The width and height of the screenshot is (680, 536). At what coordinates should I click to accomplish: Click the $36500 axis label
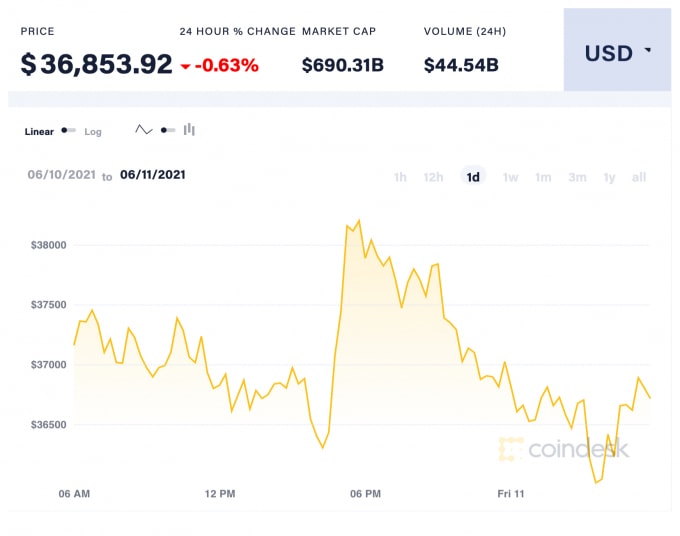[49, 425]
